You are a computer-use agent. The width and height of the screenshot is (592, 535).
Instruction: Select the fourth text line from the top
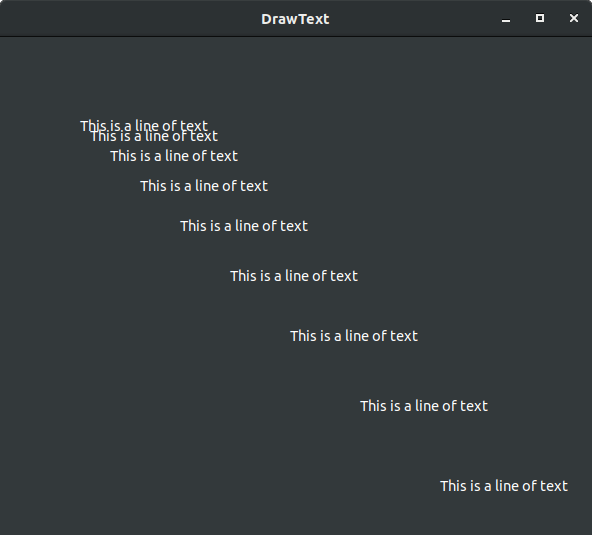(x=204, y=186)
